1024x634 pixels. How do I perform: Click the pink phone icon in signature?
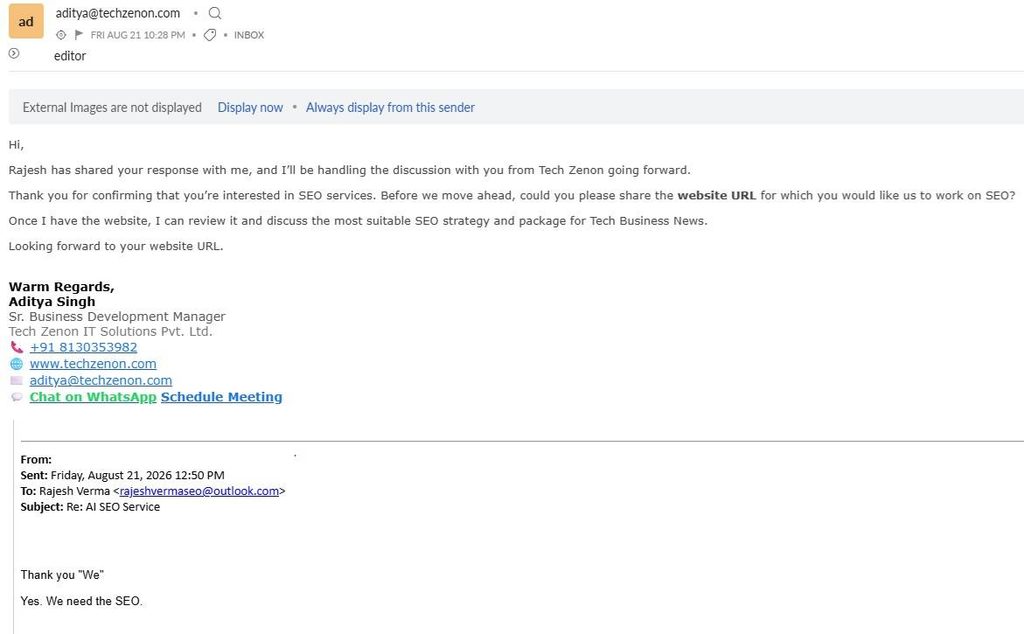[16, 347]
